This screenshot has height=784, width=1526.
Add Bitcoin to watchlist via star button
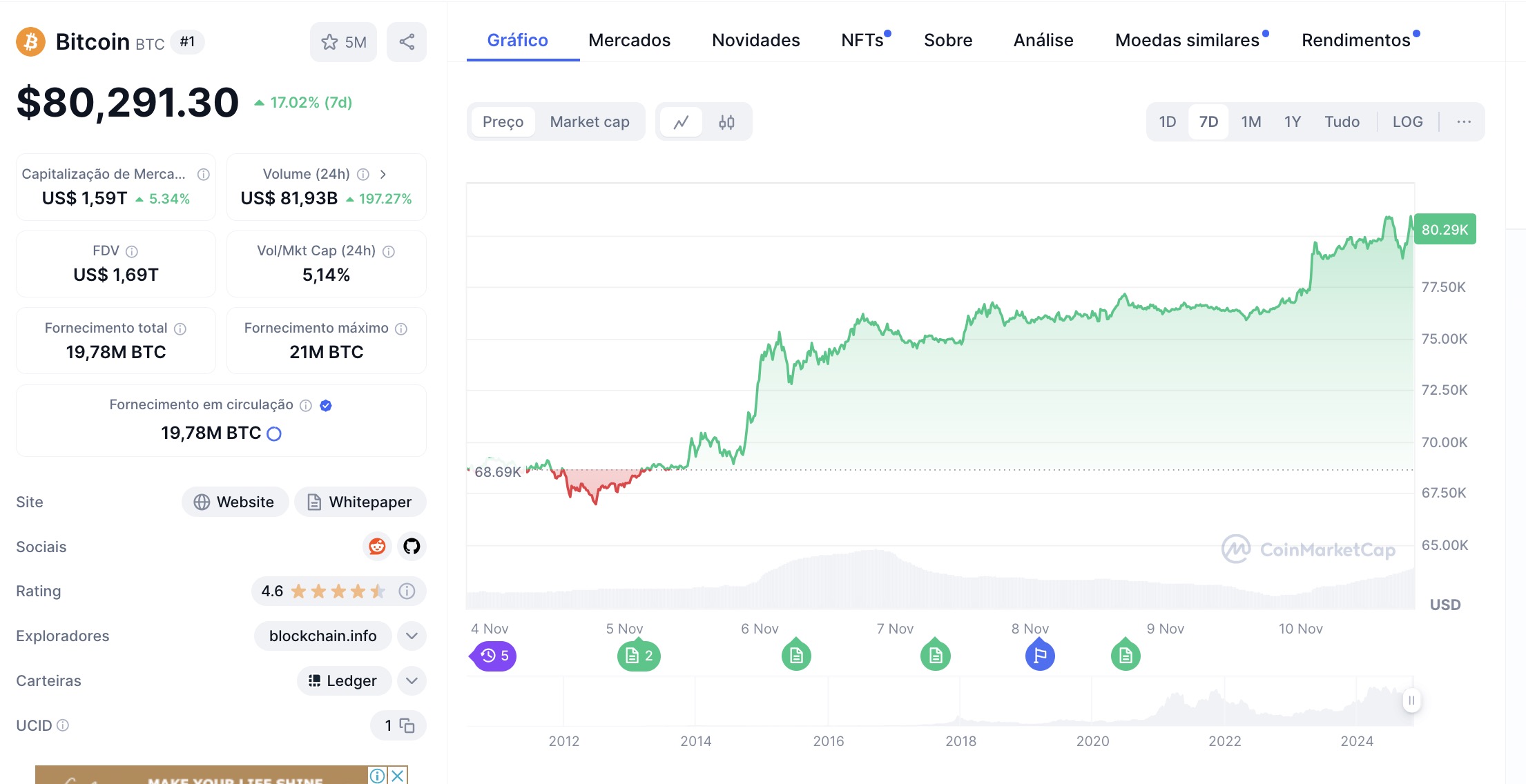point(343,42)
